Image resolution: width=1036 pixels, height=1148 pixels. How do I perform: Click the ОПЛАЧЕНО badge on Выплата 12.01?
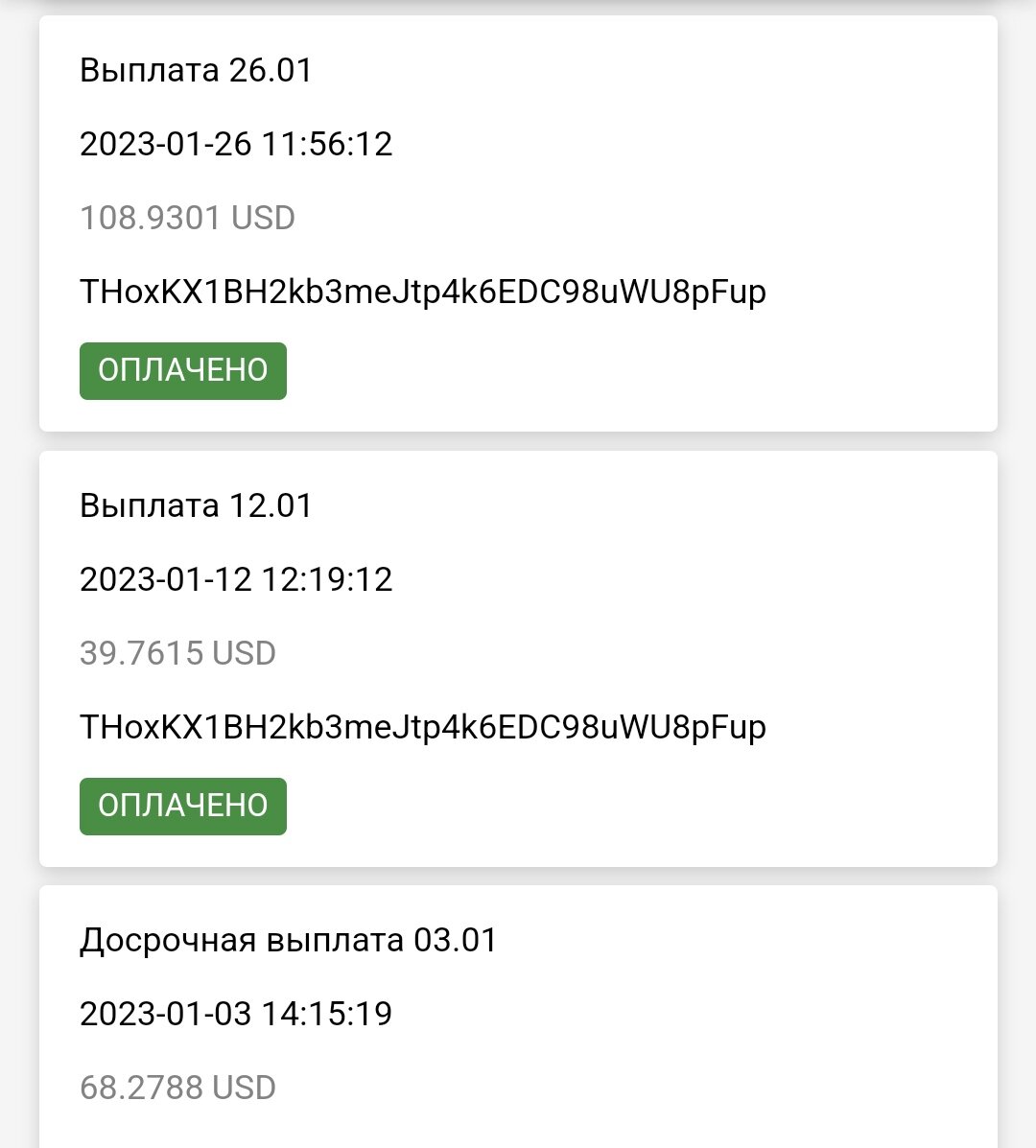tap(182, 806)
